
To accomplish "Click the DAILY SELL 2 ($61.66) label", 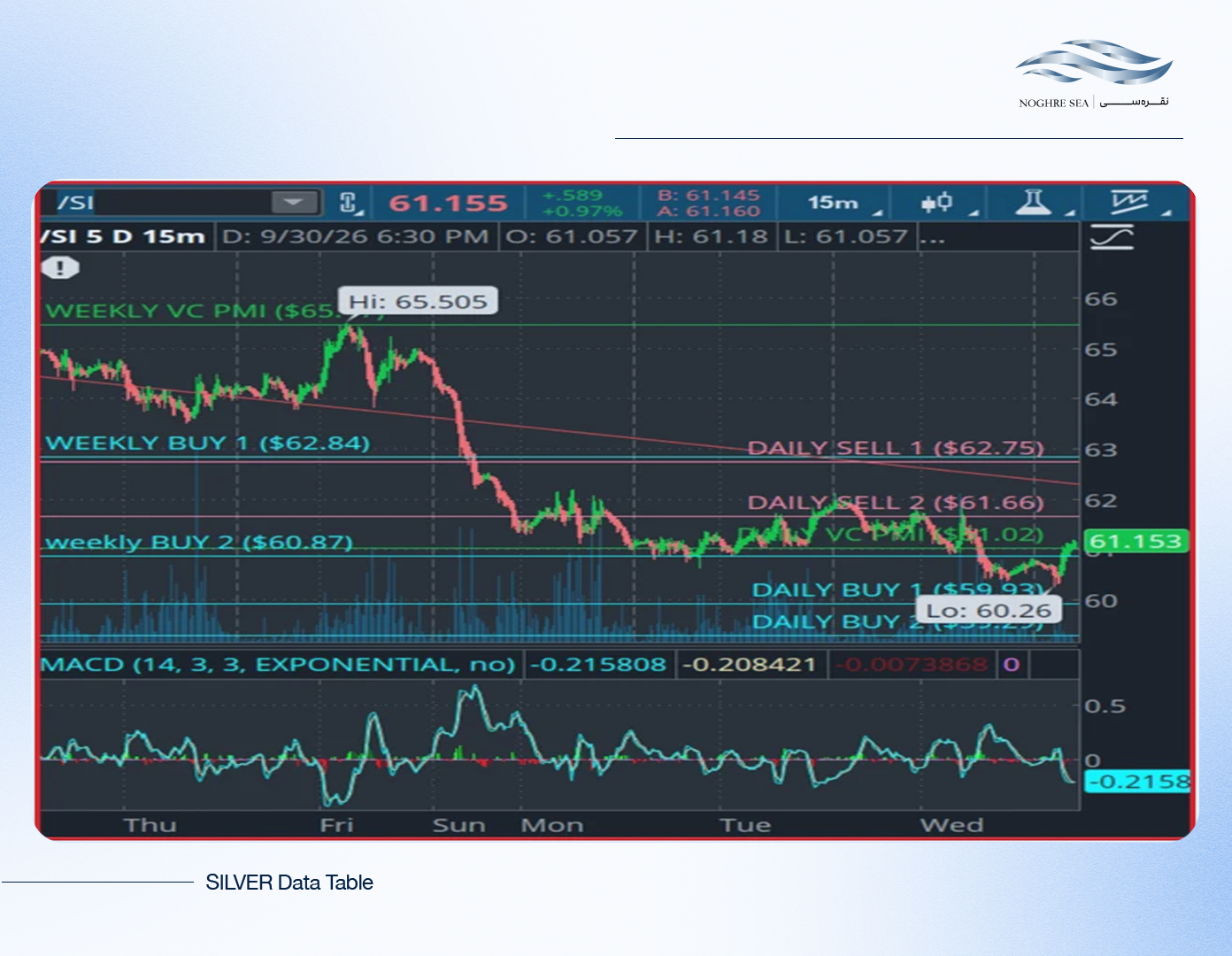I will tap(896, 503).
